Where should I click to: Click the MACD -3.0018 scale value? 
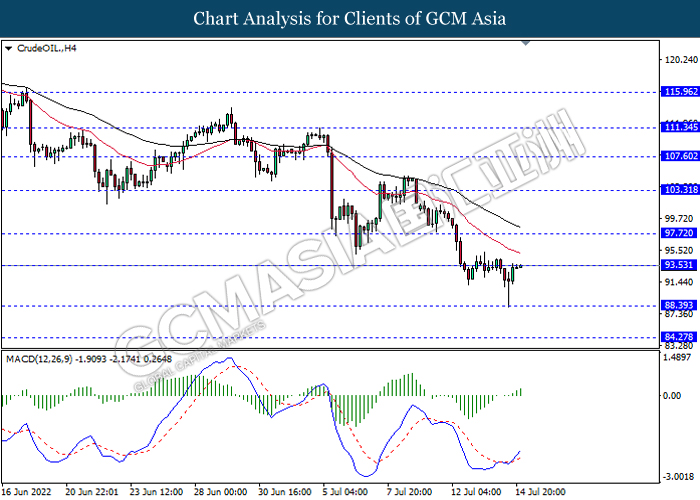[679, 477]
